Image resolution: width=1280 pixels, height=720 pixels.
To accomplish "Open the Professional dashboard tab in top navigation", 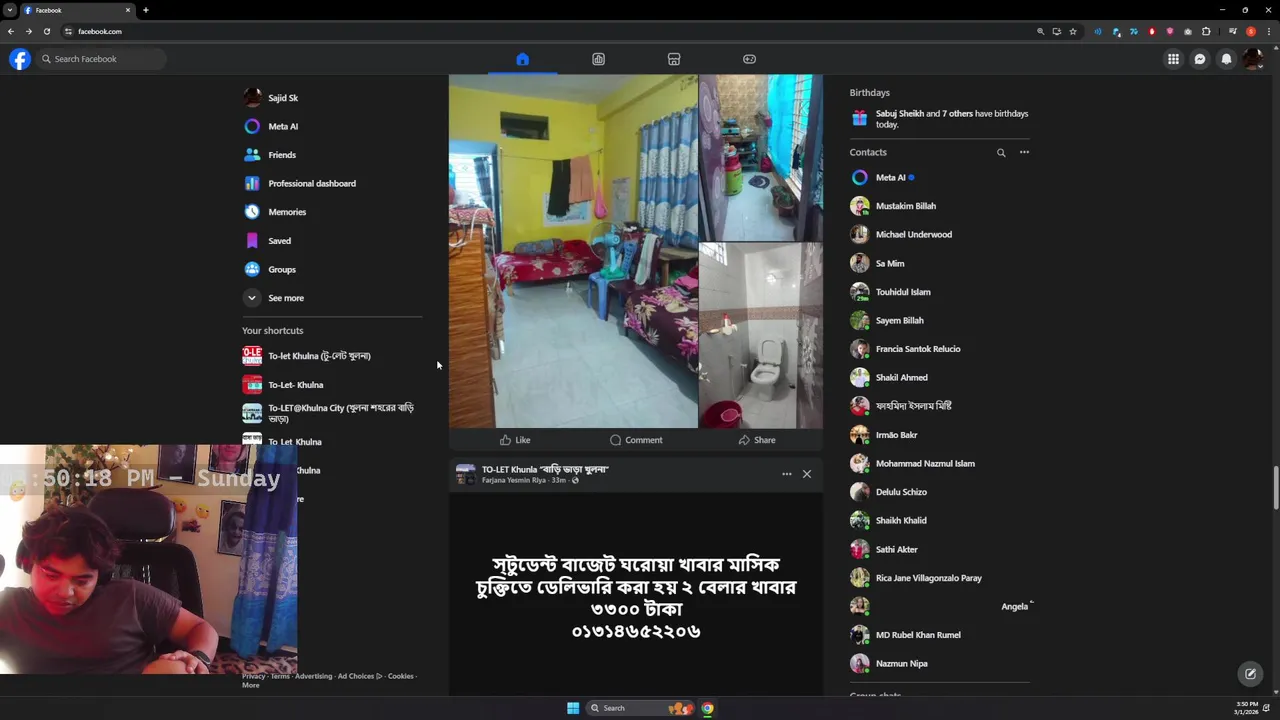I will 598,59.
